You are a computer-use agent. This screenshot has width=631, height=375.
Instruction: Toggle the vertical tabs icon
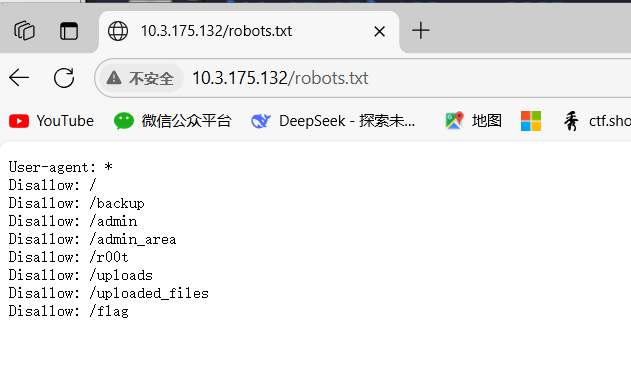pyautogui.click(x=69, y=31)
